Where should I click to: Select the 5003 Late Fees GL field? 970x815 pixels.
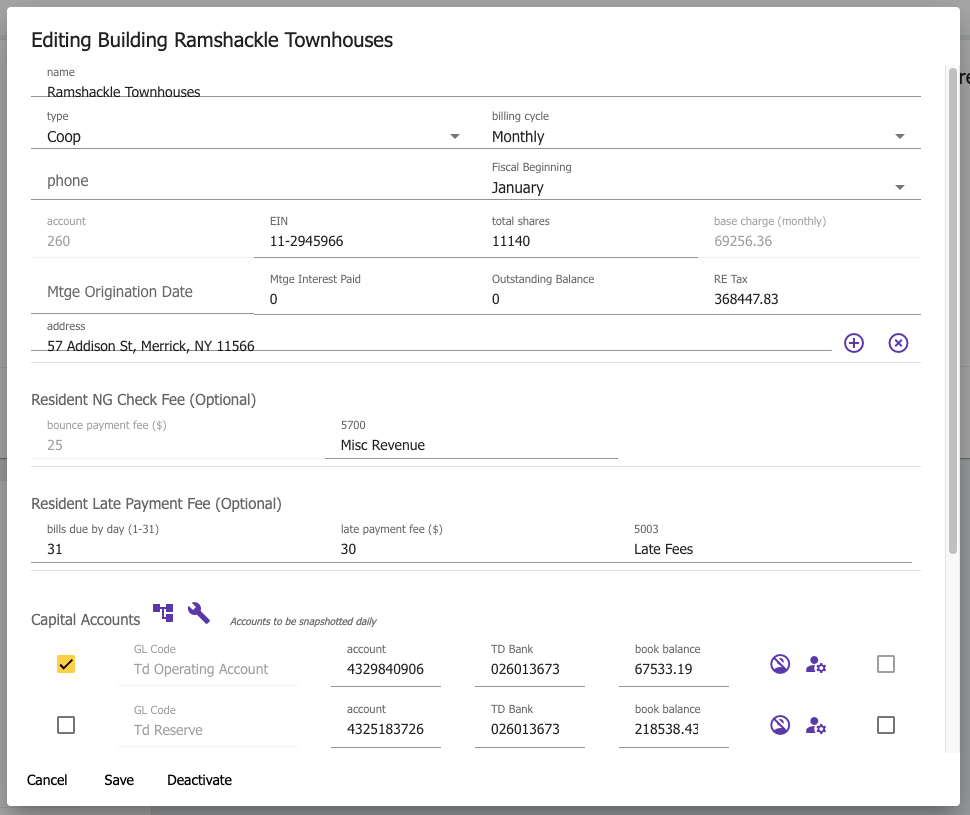(765, 542)
